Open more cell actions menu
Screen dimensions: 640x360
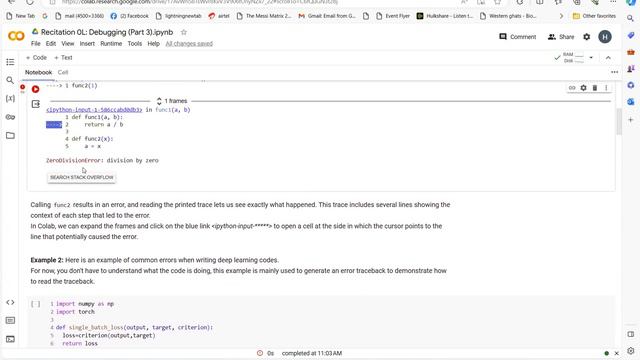coord(606,88)
